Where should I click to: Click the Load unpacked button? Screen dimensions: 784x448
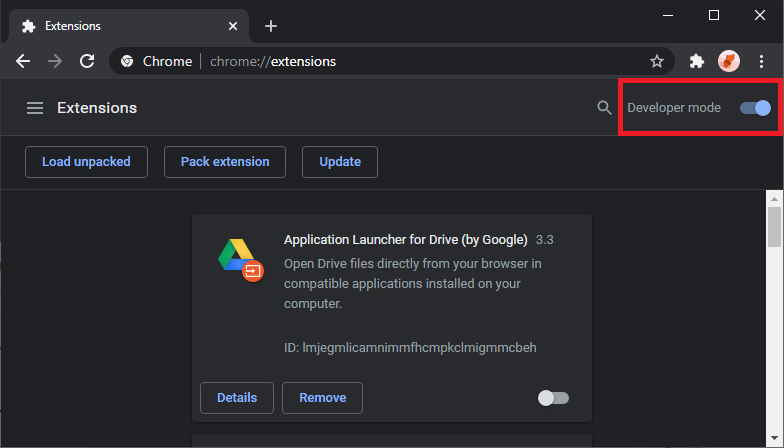click(x=86, y=162)
